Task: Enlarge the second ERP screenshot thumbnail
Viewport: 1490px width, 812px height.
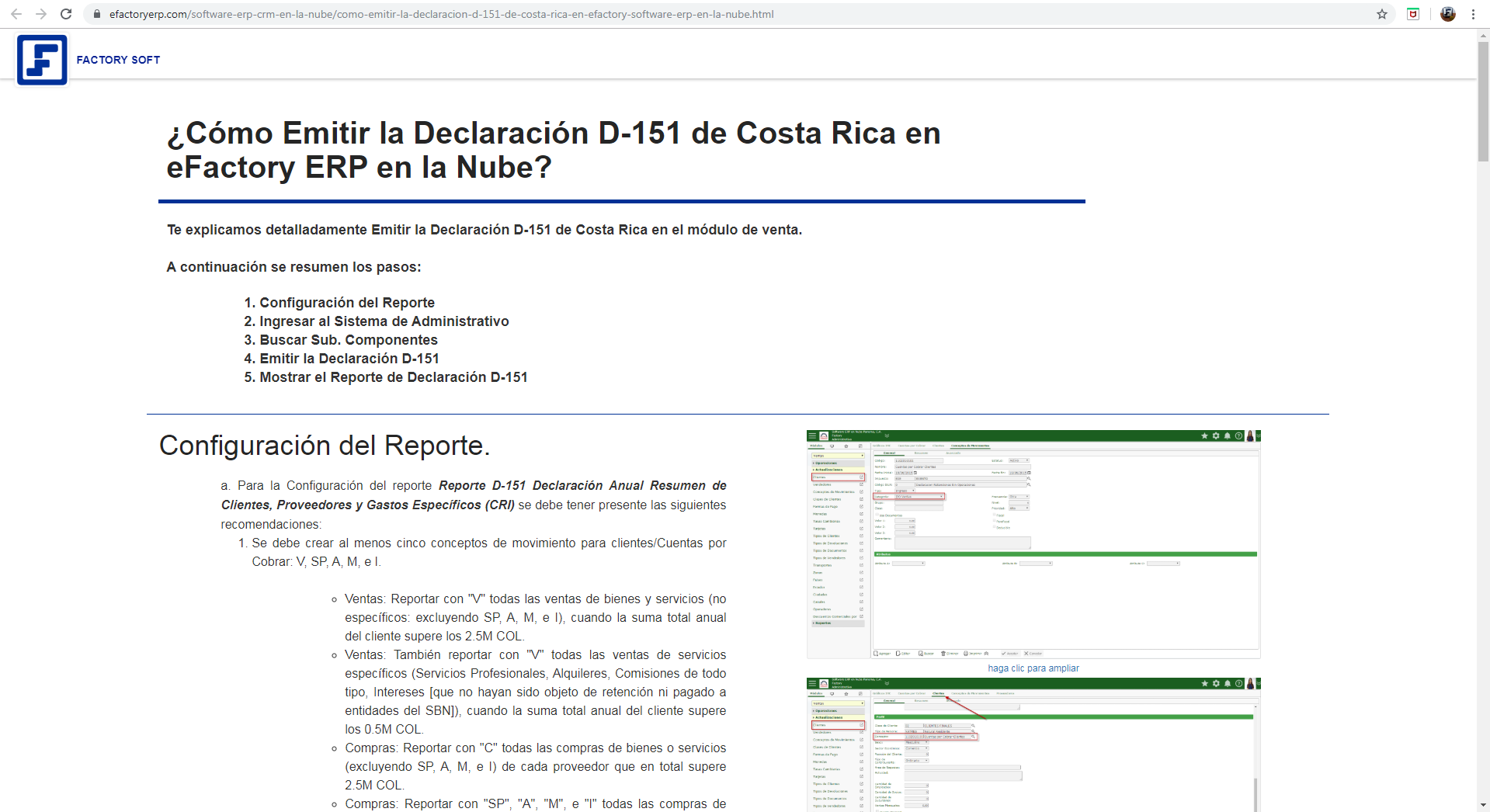Action: [x=1033, y=745]
